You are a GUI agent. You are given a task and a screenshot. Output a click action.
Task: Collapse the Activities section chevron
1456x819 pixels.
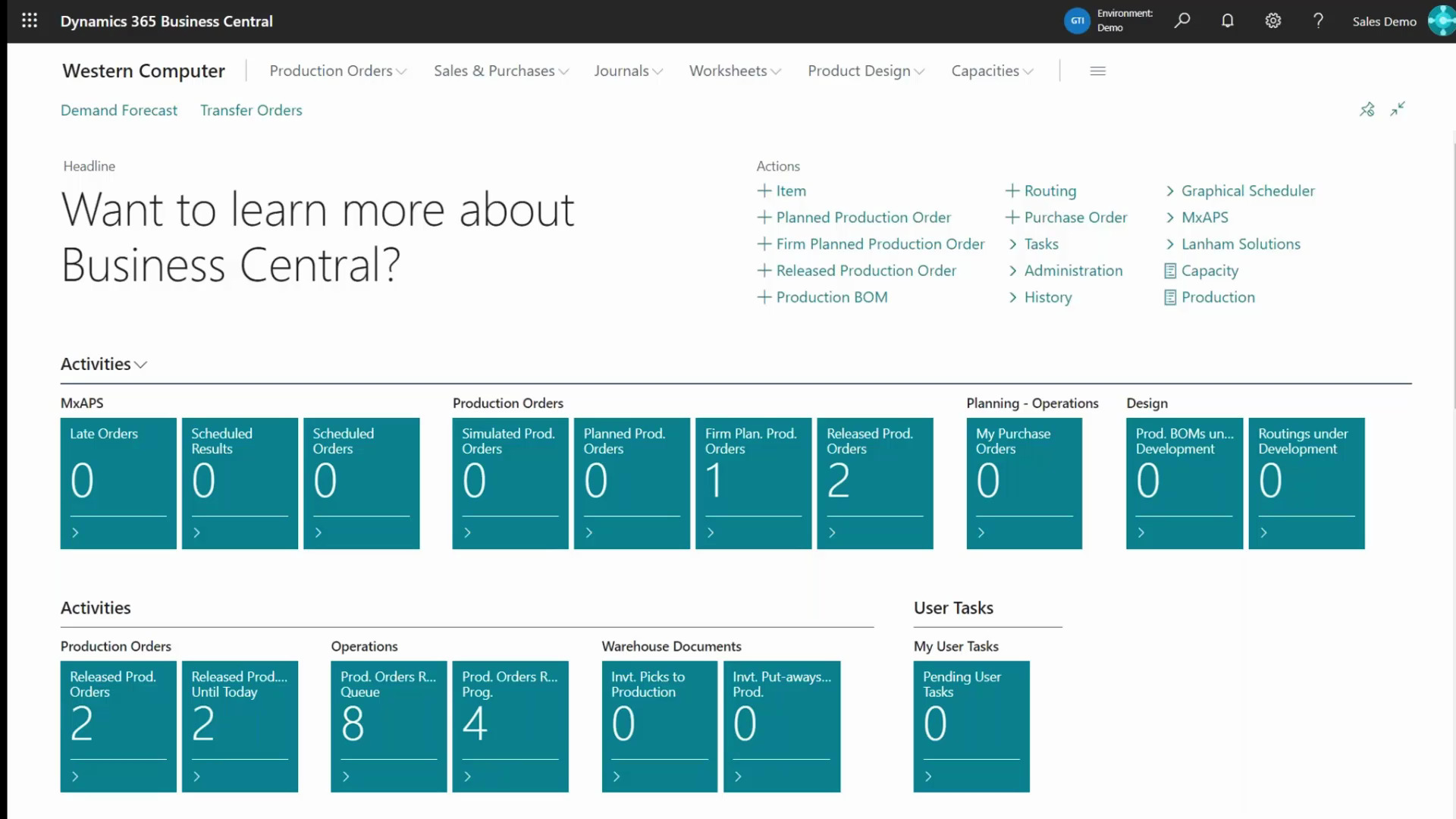coord(141,365)
